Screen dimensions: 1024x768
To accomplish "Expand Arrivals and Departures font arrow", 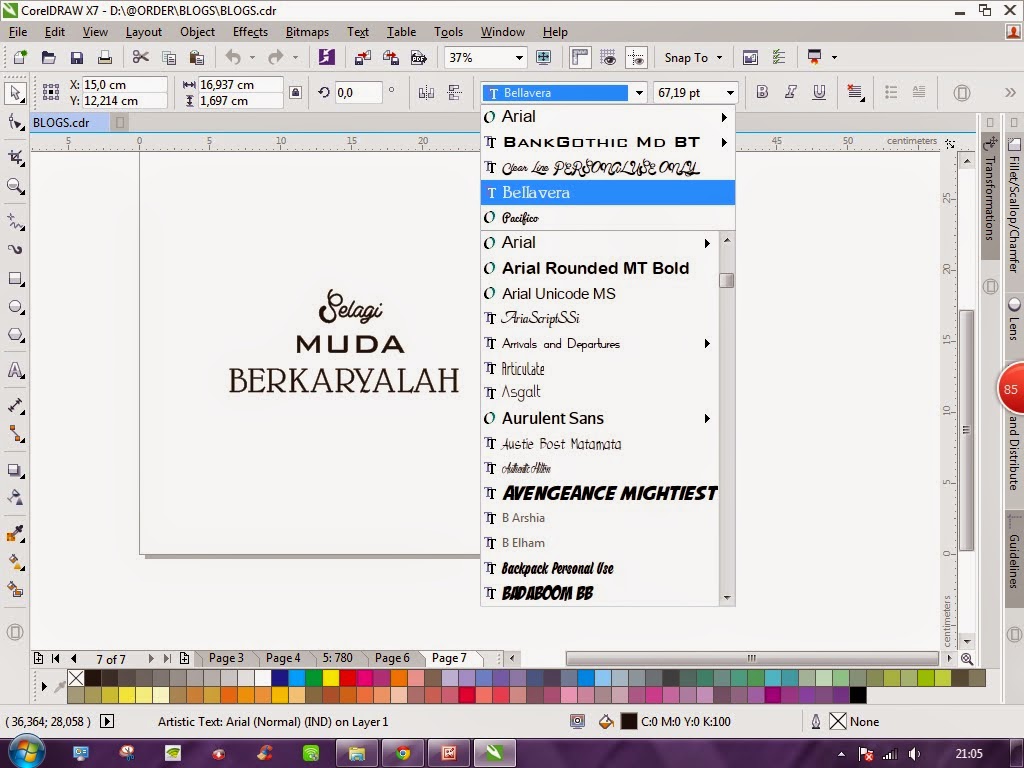I will pos(707,344).
